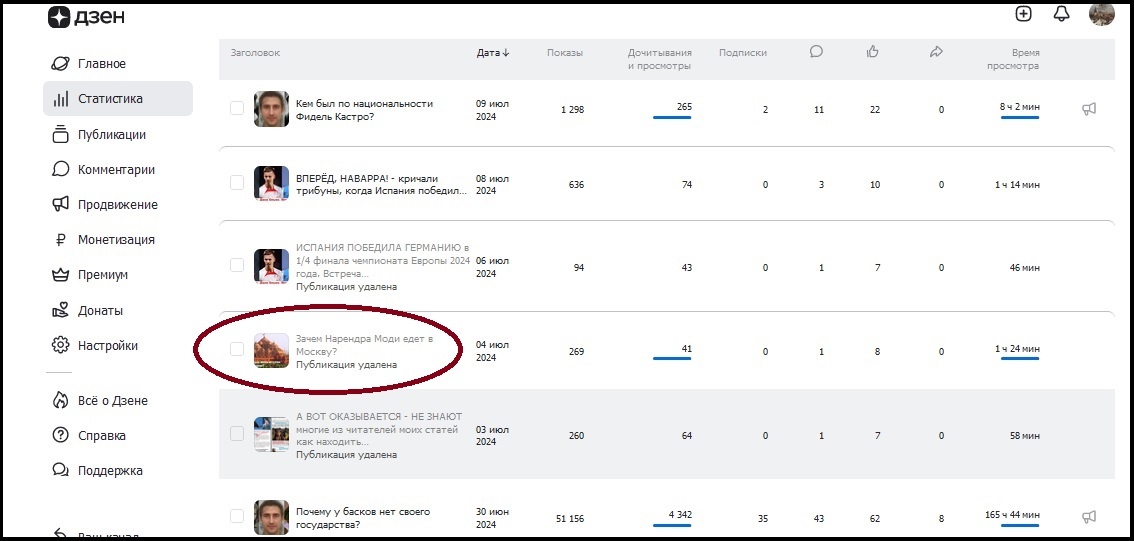Screen dimensions: 1134x541
Task: Click the Всё о Дзене flame icon
Action: pyautogui.click(x=60, y=401)
